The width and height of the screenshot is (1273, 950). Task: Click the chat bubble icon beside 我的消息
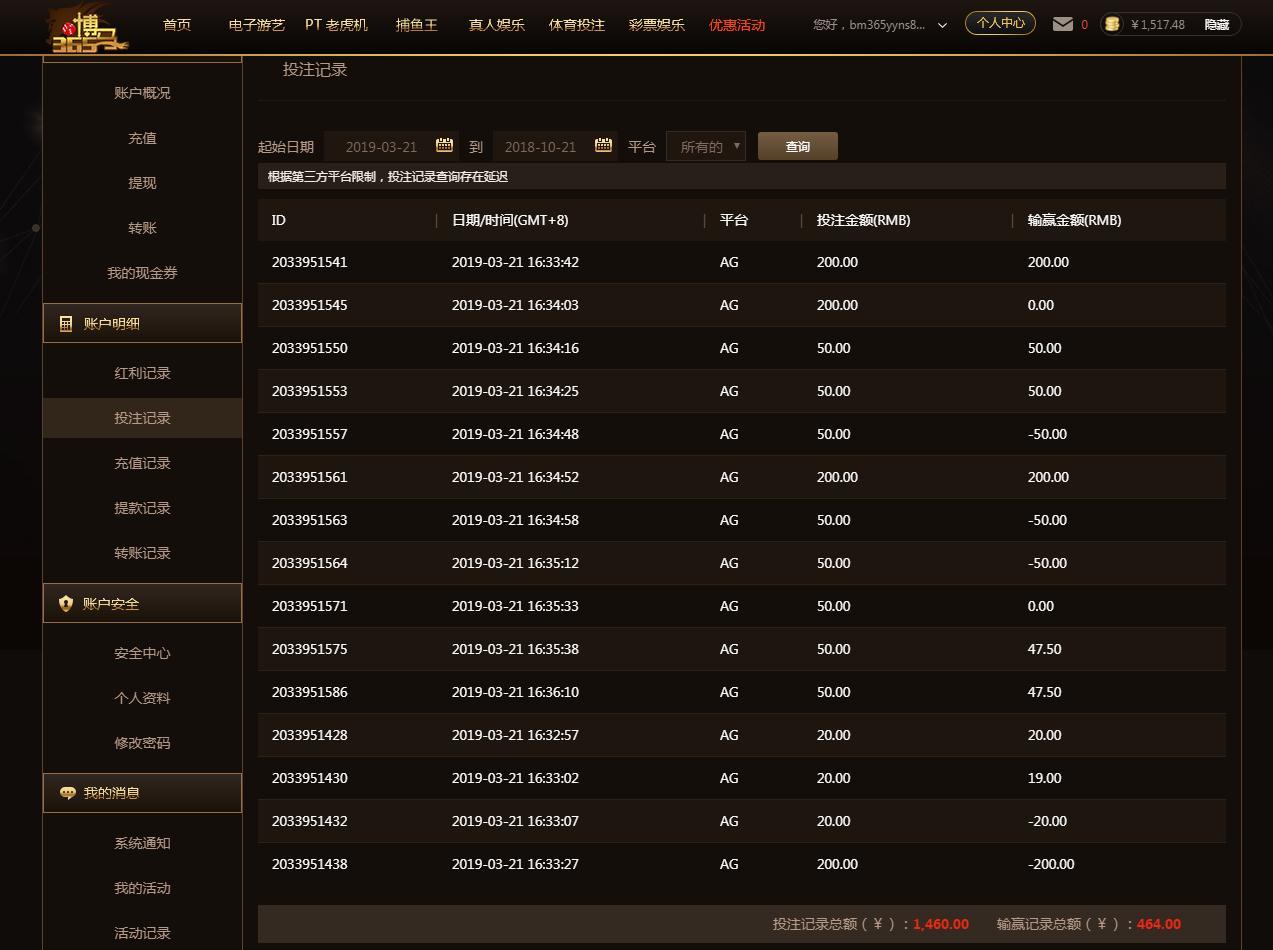(x=67, y=793)
